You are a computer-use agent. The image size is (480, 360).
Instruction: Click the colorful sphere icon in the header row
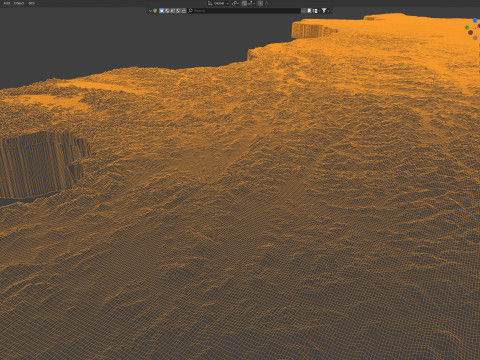click(155, 11)
